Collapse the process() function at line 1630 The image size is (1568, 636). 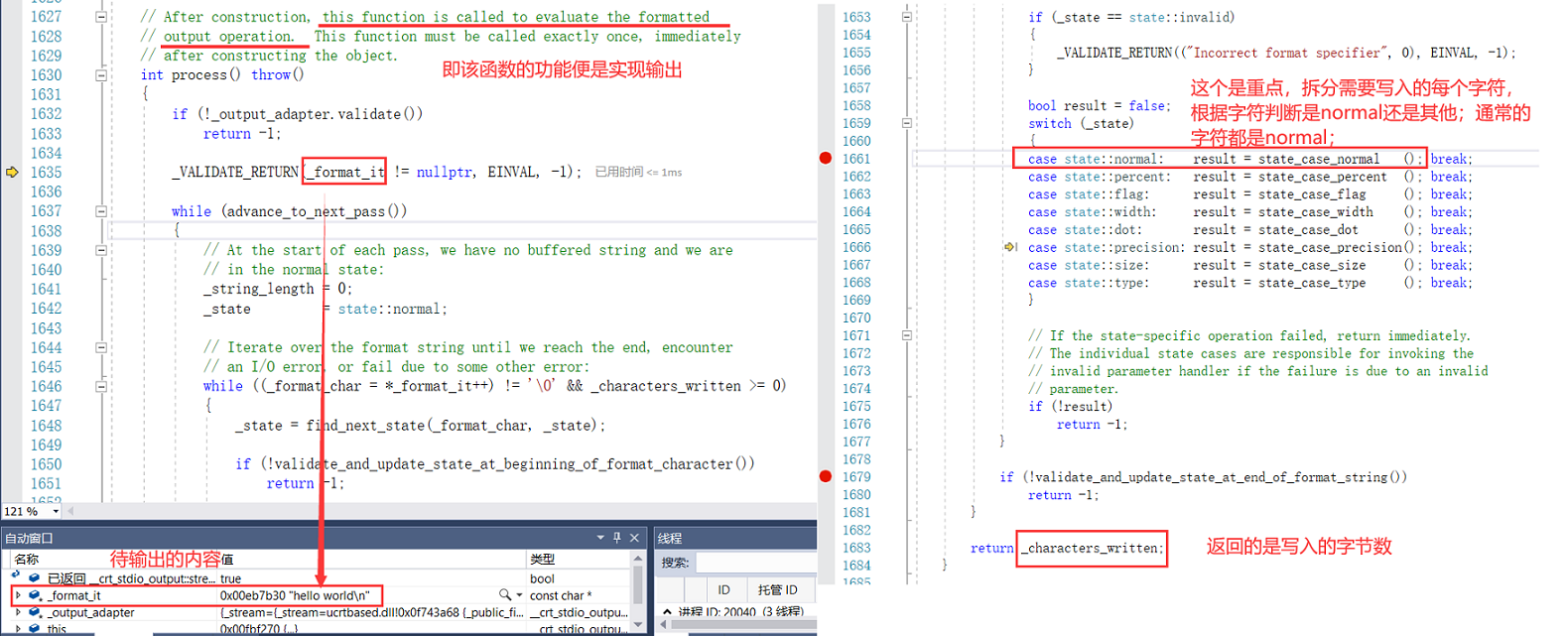click(101, 75)
